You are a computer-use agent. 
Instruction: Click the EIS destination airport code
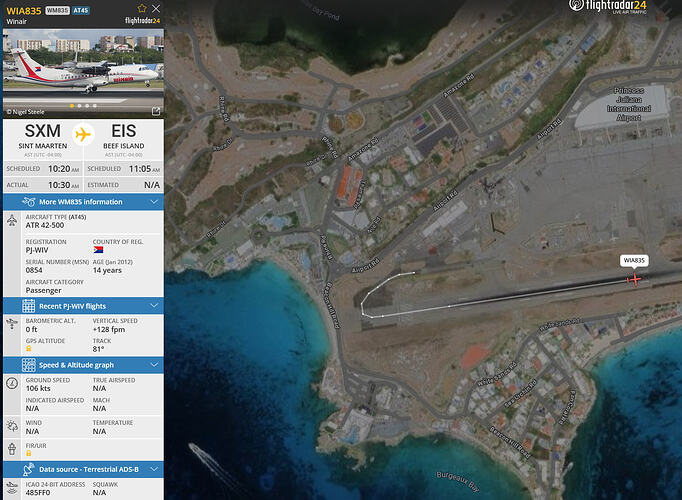click(x=124, y=131)
